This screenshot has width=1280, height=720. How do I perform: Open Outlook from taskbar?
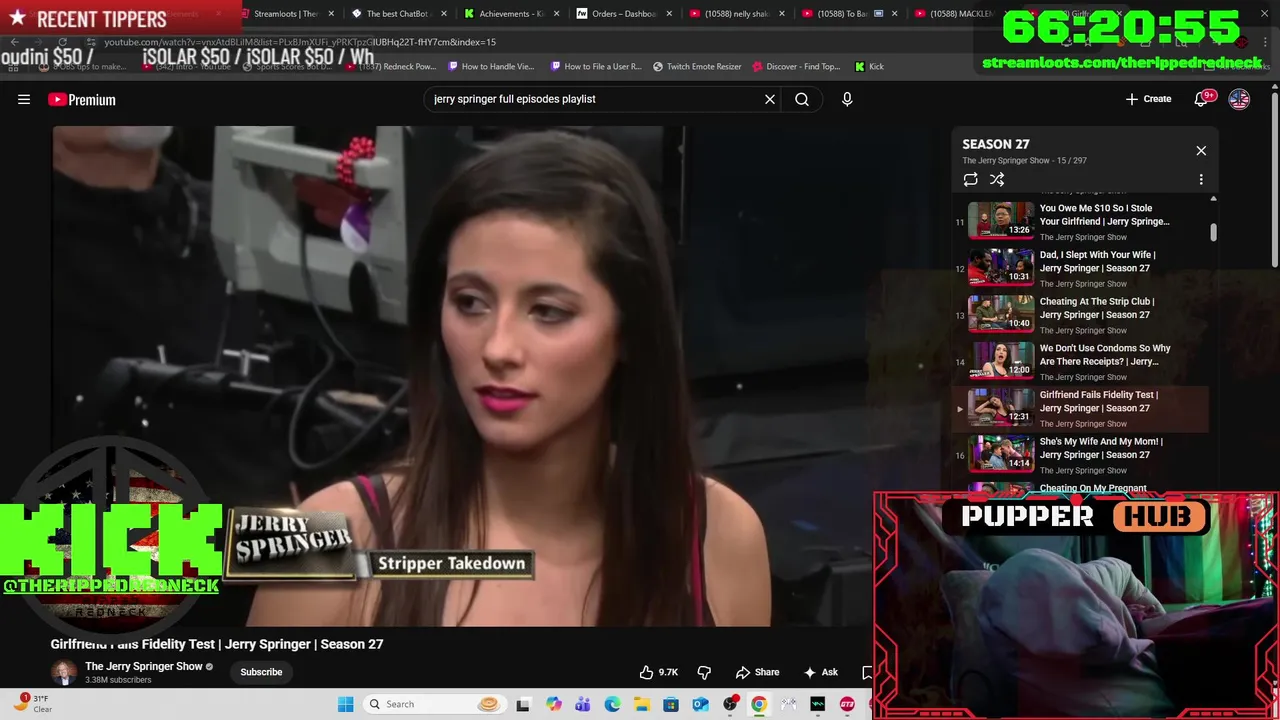pos(700,704)
